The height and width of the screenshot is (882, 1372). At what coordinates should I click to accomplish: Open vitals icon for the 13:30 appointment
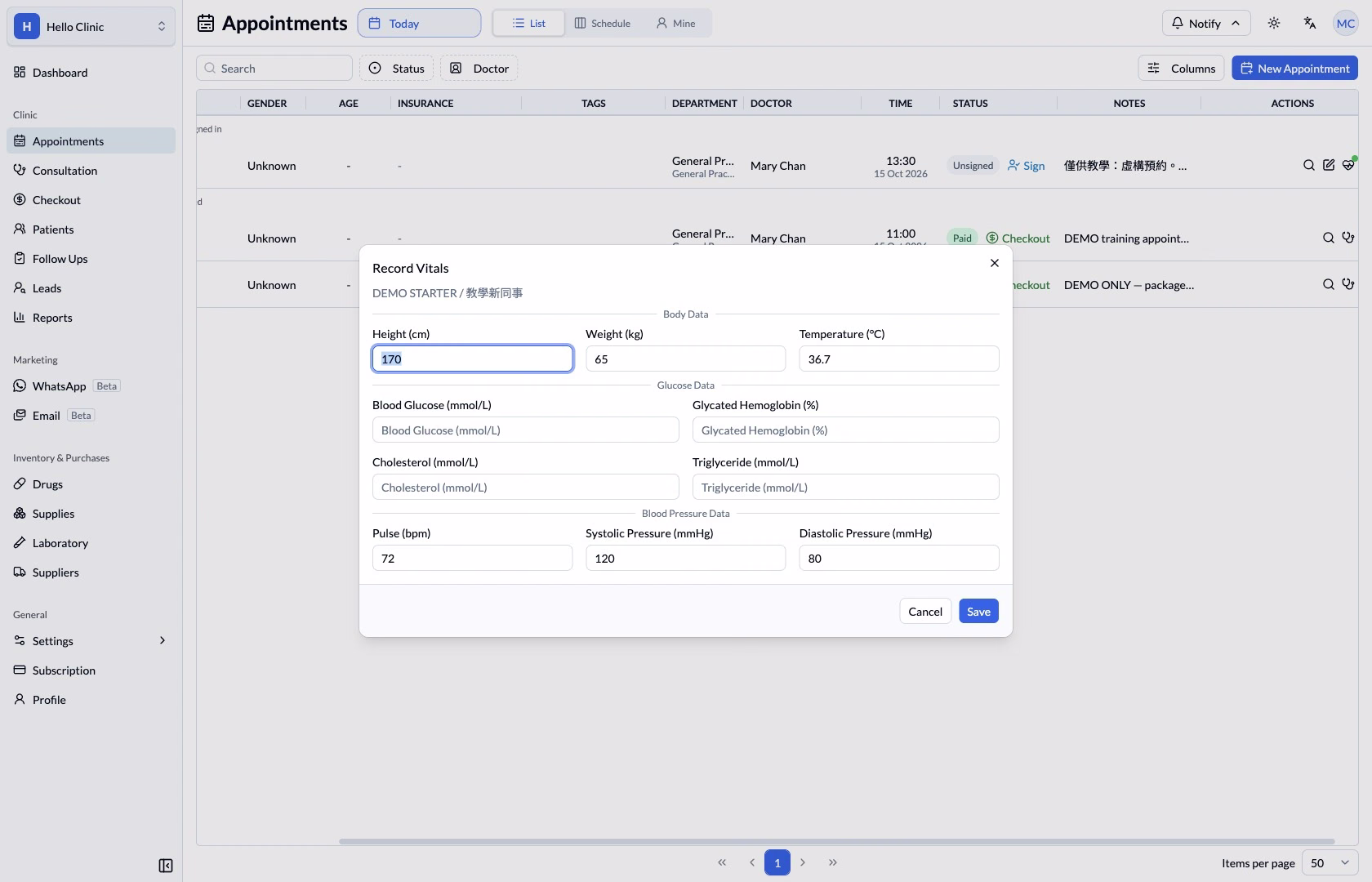1348,166
